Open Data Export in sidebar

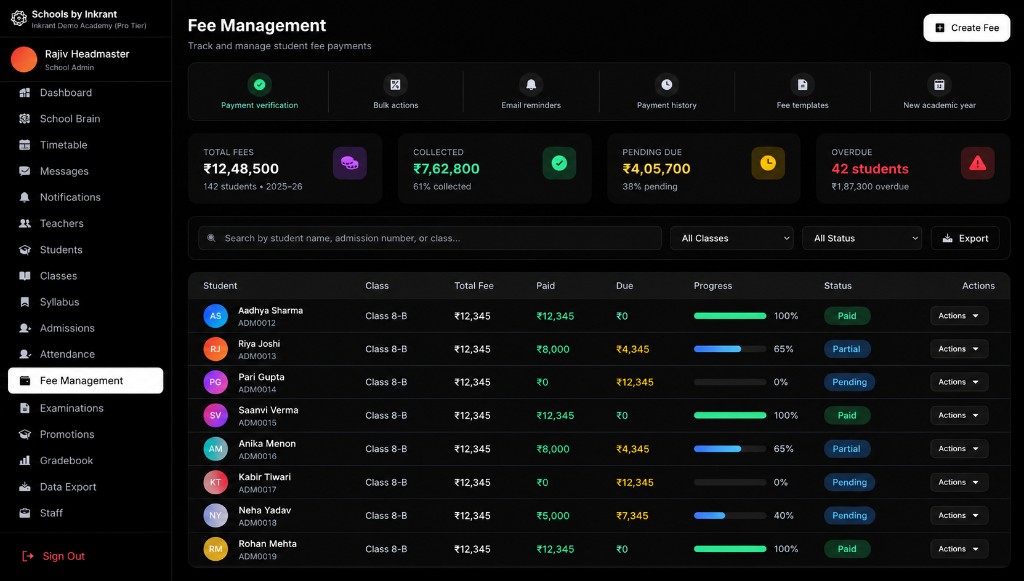[86, 486]
